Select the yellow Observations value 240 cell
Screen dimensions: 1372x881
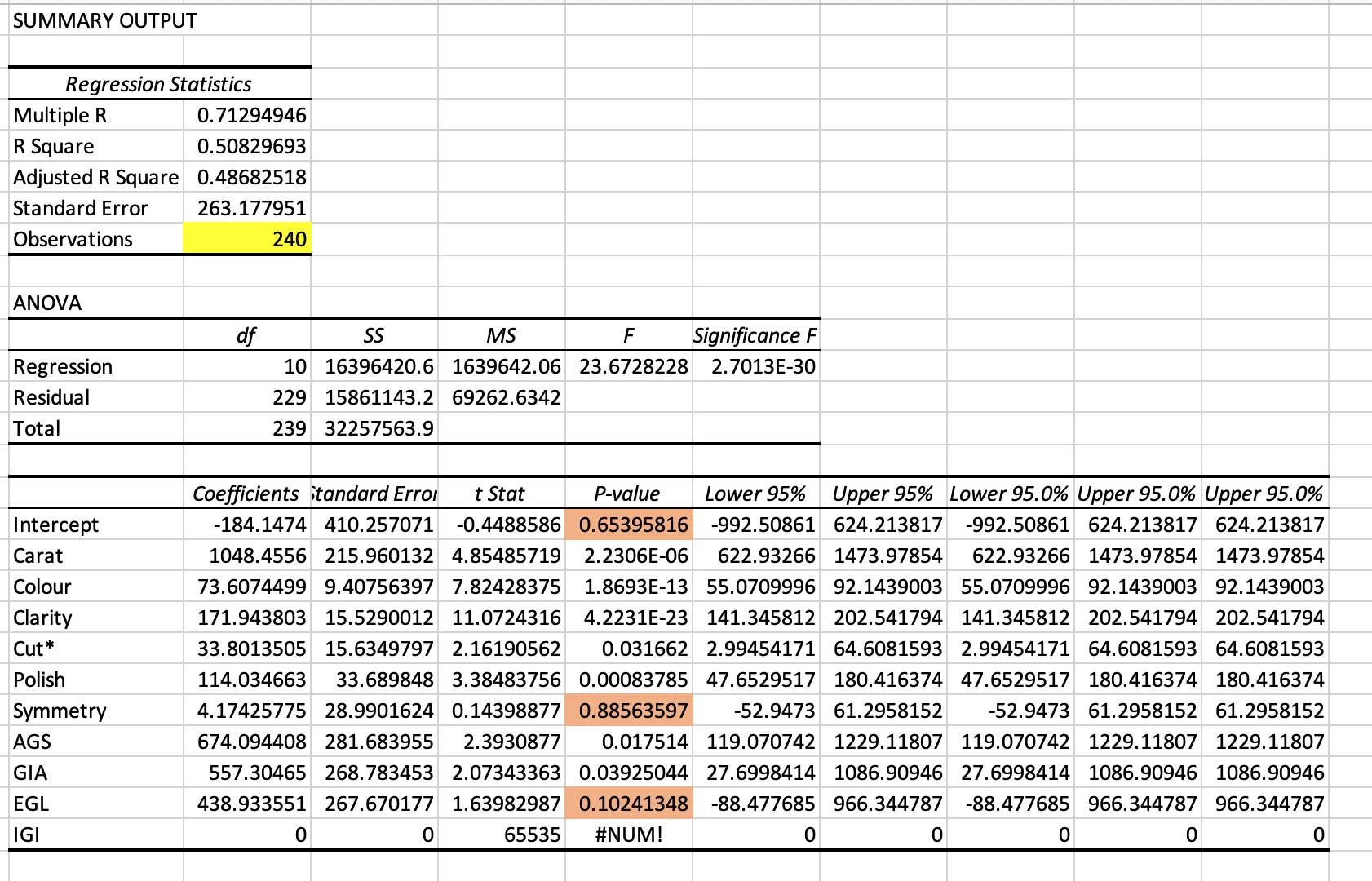tap(247, 239)
